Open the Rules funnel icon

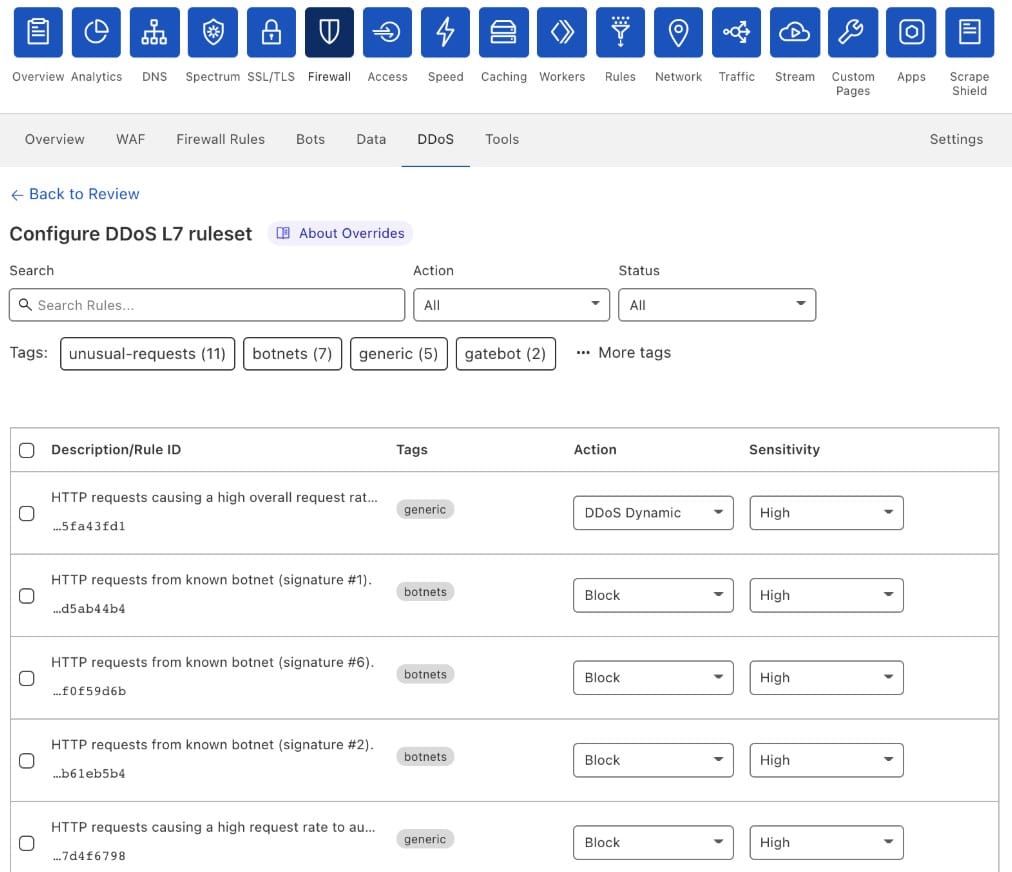pyautogui.click(x=620, y=32)
